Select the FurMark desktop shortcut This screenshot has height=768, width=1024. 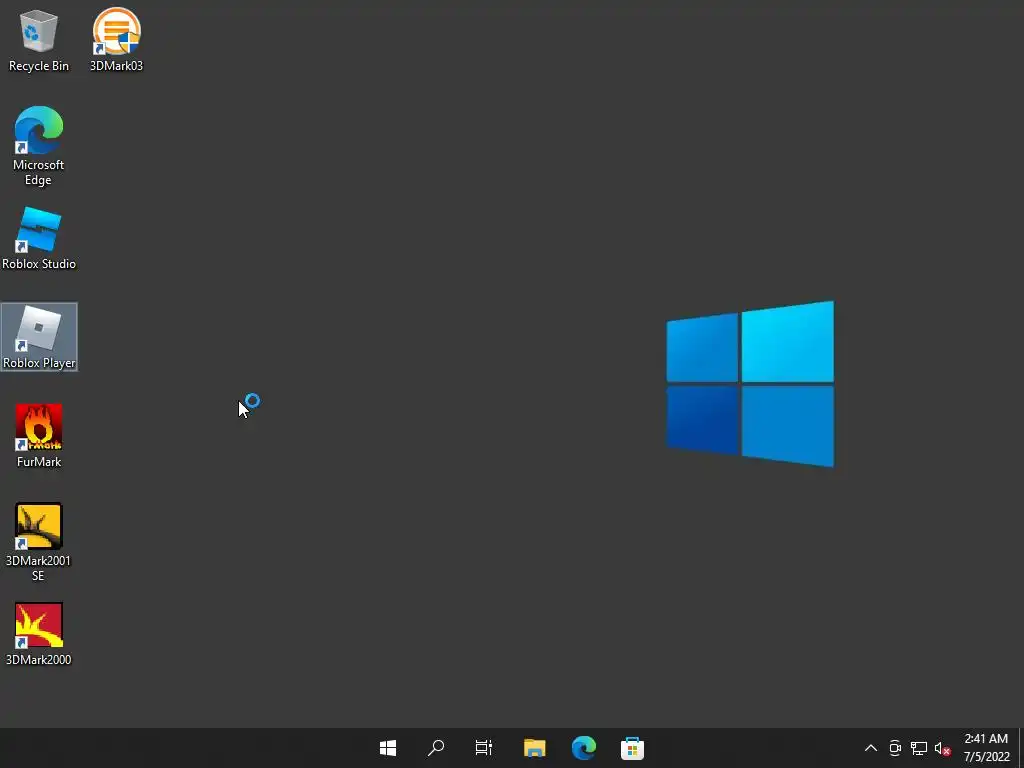pyautogui.click(x=39, y=436)
